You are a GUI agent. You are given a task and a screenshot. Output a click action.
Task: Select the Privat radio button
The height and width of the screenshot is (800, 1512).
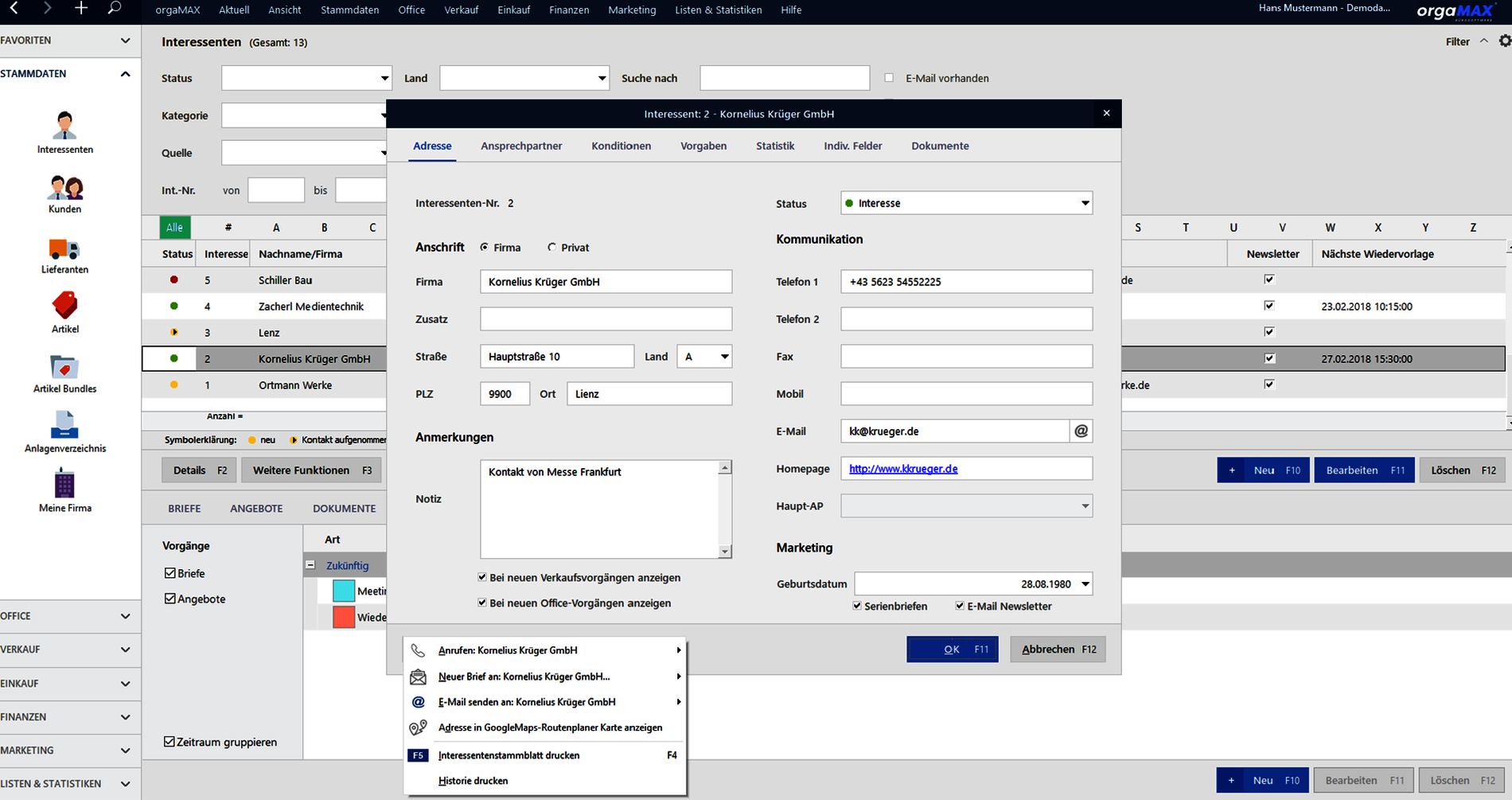552,248
